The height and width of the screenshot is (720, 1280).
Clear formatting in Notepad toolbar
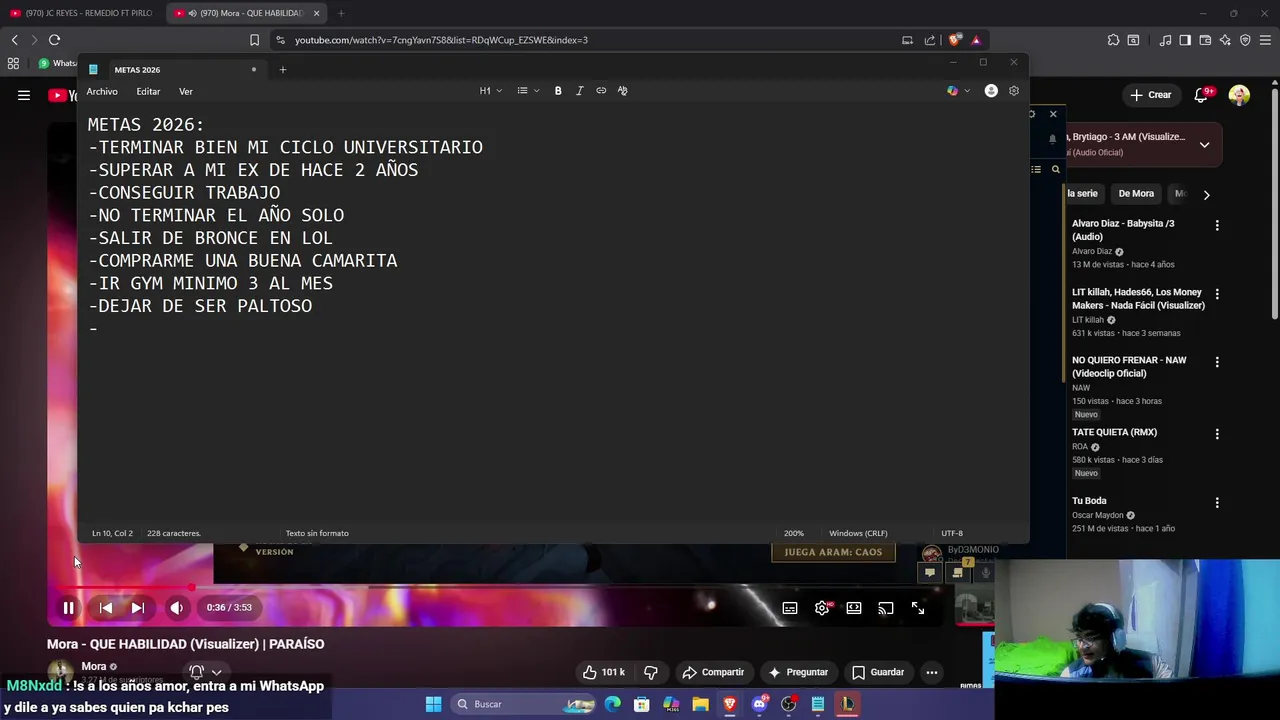[x=622, y=91]
